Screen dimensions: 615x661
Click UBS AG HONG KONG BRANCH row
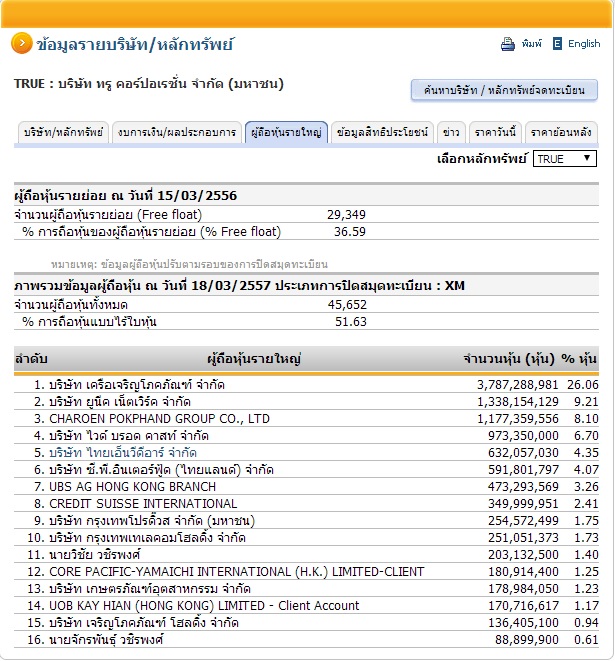[306, 486]
